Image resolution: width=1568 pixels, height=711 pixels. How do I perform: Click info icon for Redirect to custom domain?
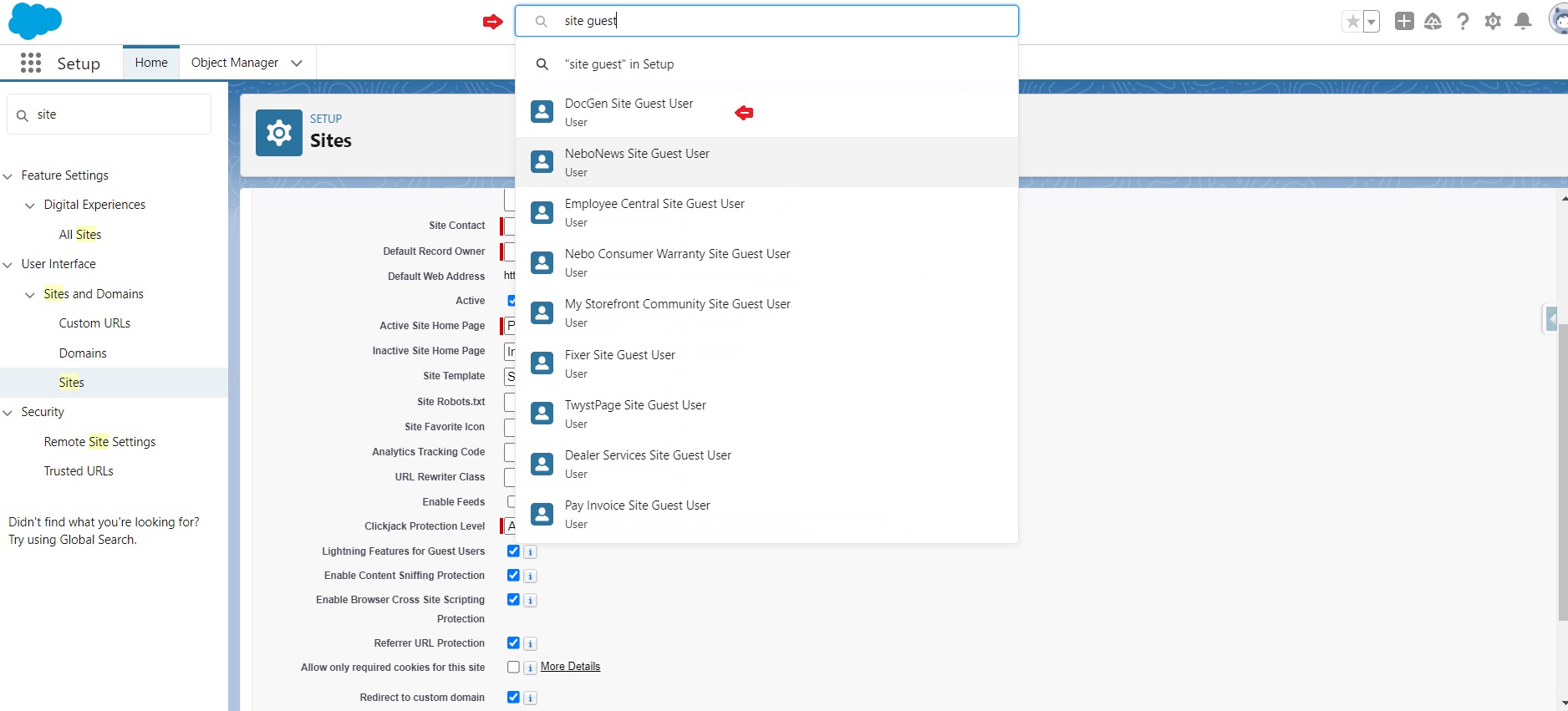tap(531, 698)
